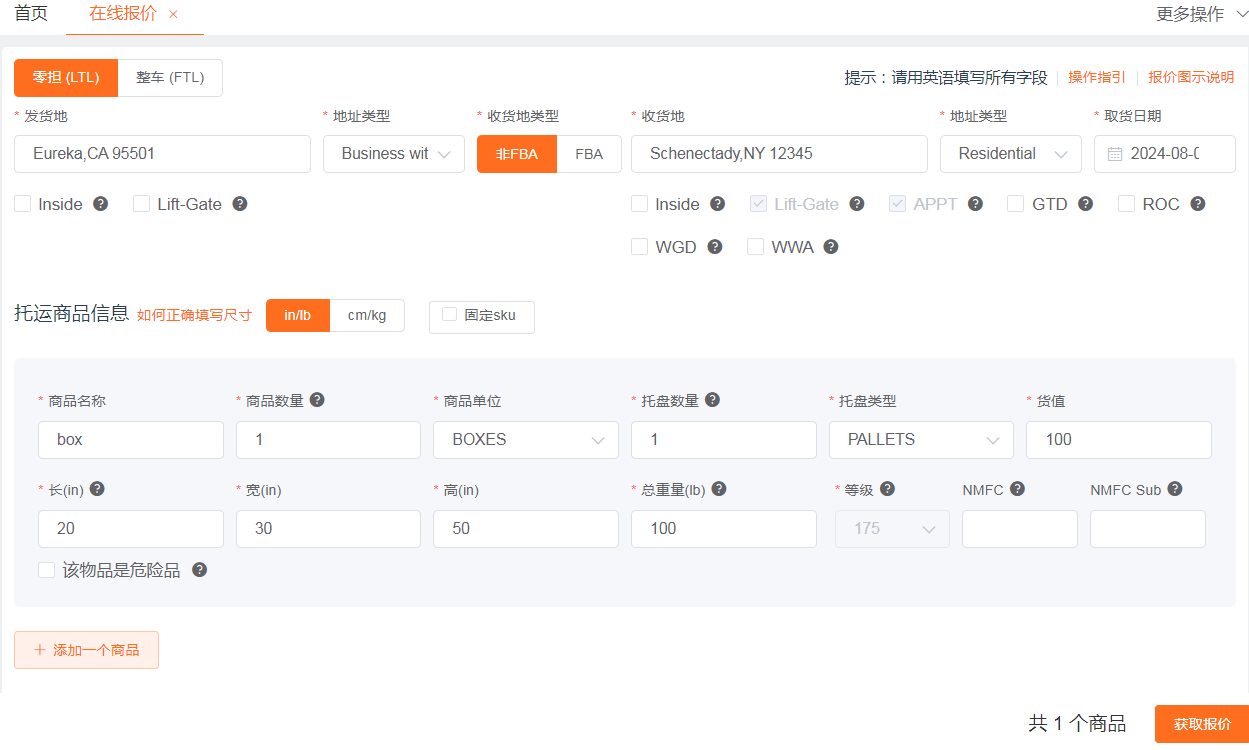Open calendar icon in 取货日期 field
1249x750 pixels.
1115,154
